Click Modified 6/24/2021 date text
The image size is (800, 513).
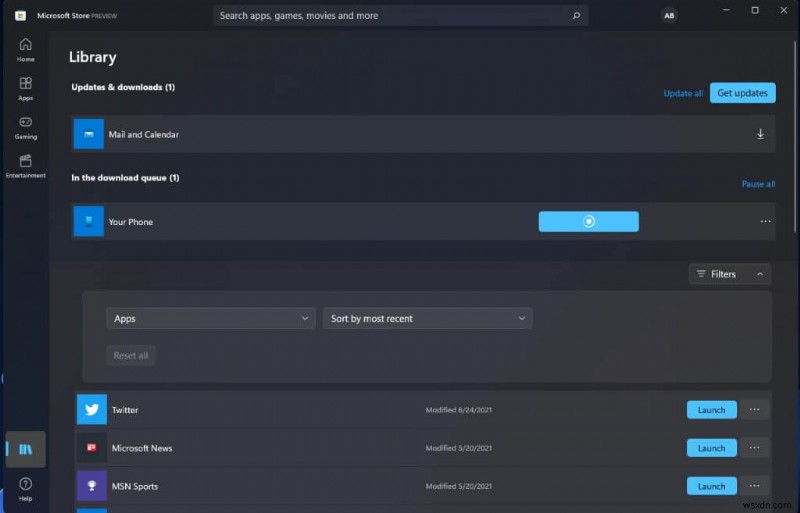pyautogui.click(x=459, y=410)
